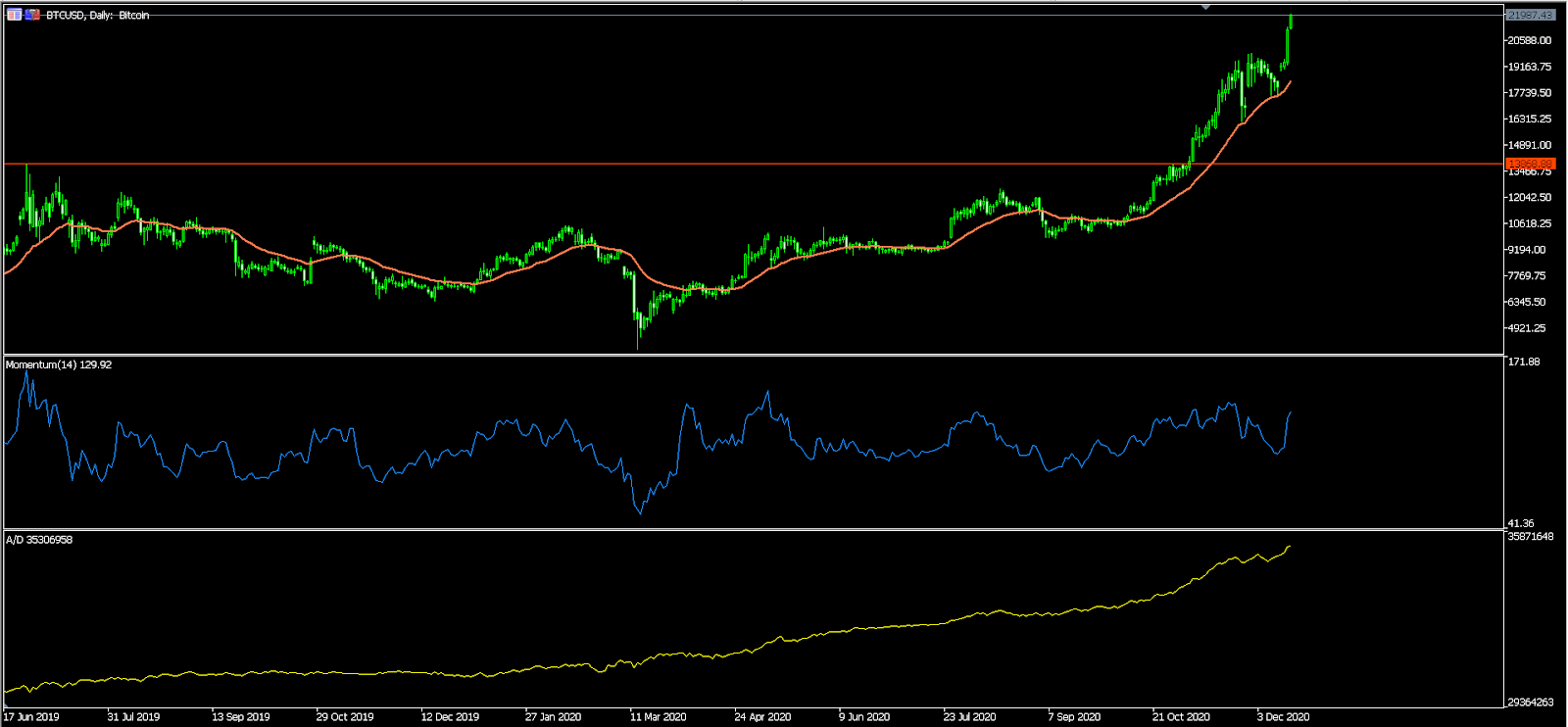Open the Depth of Market panel icon

point(14,15)
